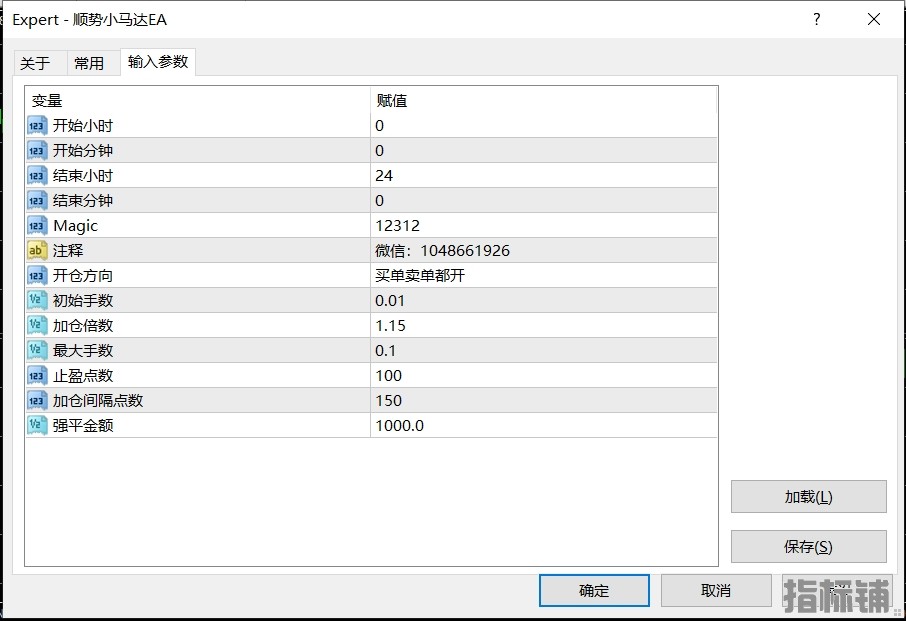Select the 强平金额 variable name
This screenshot has height=621, width=906.
[83, 425]
